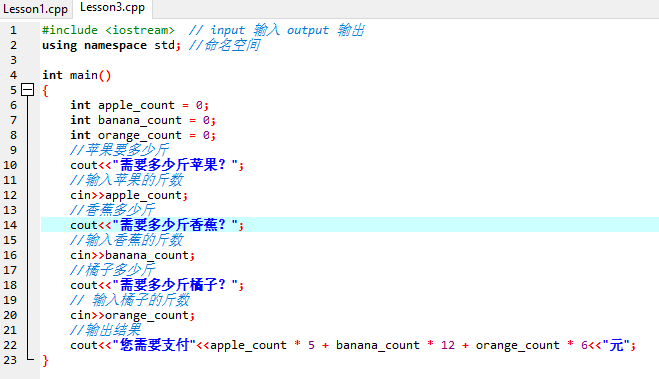Screen dimensions: 659x379
Task: Click the '需要多少斤苹果?' string
Action: pos(175,165)
